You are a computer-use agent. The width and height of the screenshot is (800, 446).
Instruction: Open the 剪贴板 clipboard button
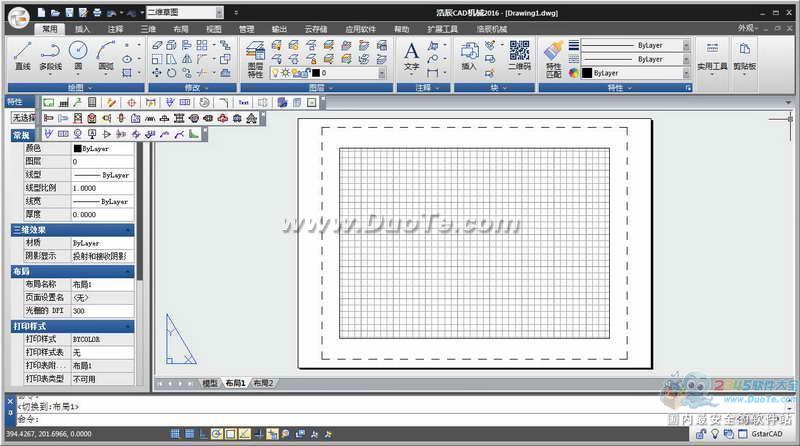coord(745,56)
